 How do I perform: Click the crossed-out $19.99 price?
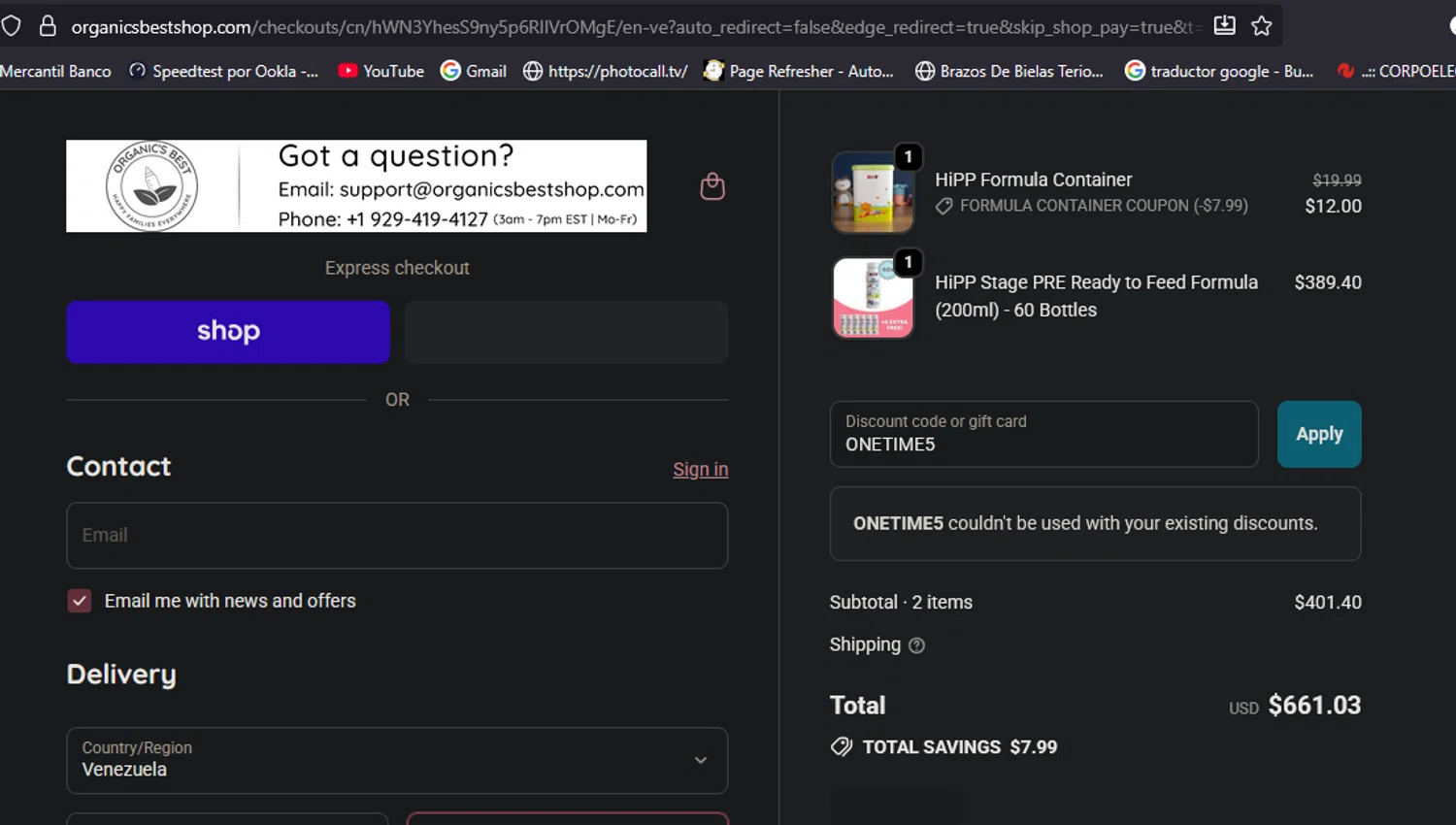pyautogui.click(x=1337, y=181)
